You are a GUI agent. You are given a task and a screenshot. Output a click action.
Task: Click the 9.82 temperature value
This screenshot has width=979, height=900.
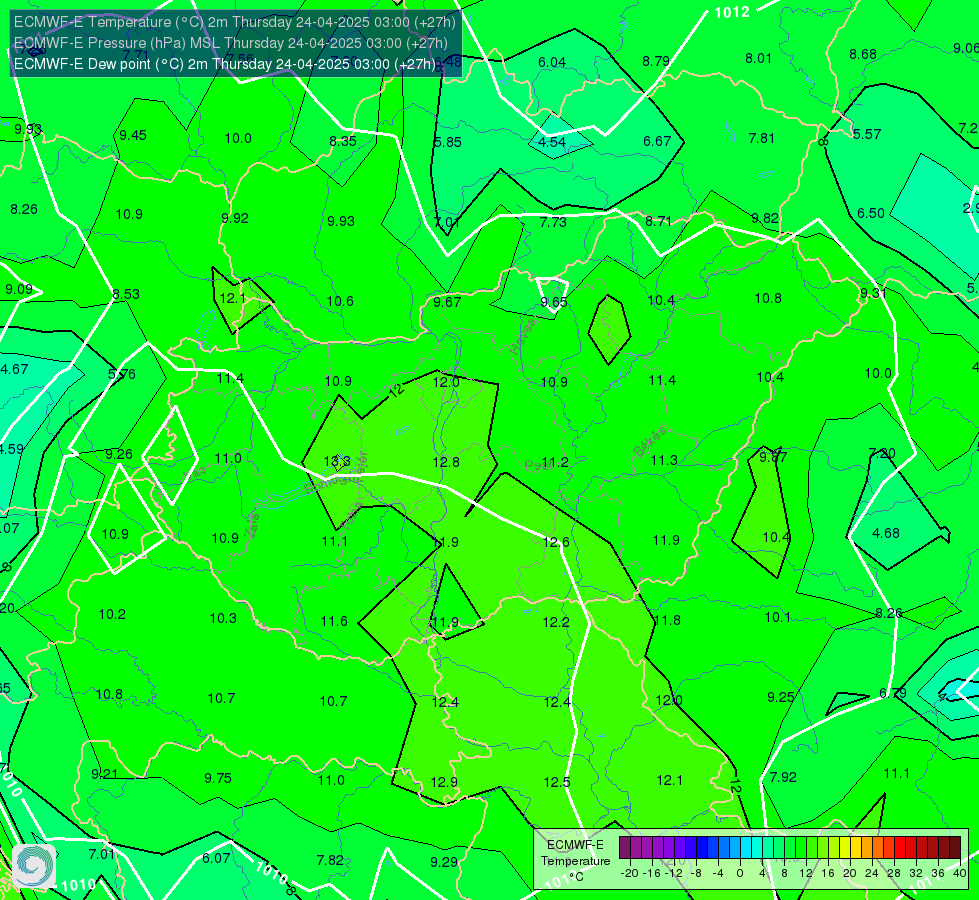765,219
